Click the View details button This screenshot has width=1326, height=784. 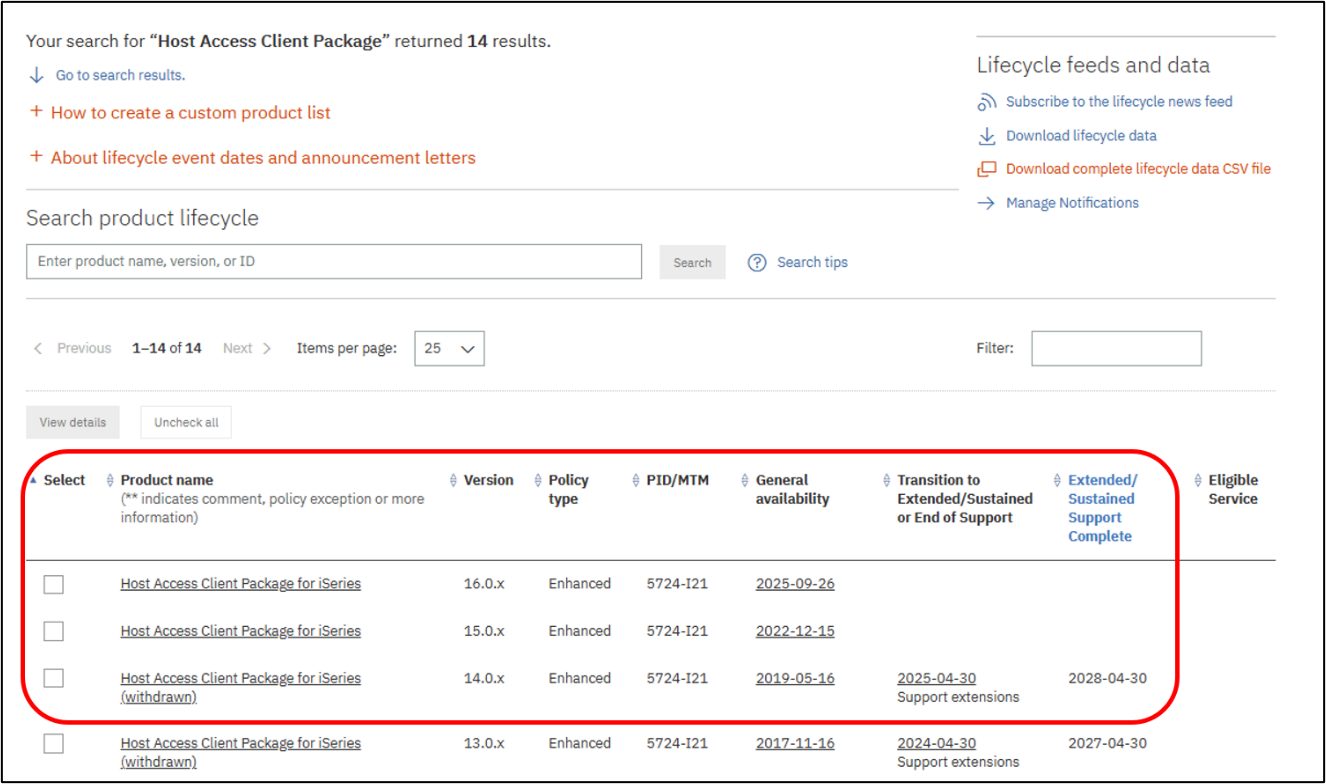click(x=73, y=422)
